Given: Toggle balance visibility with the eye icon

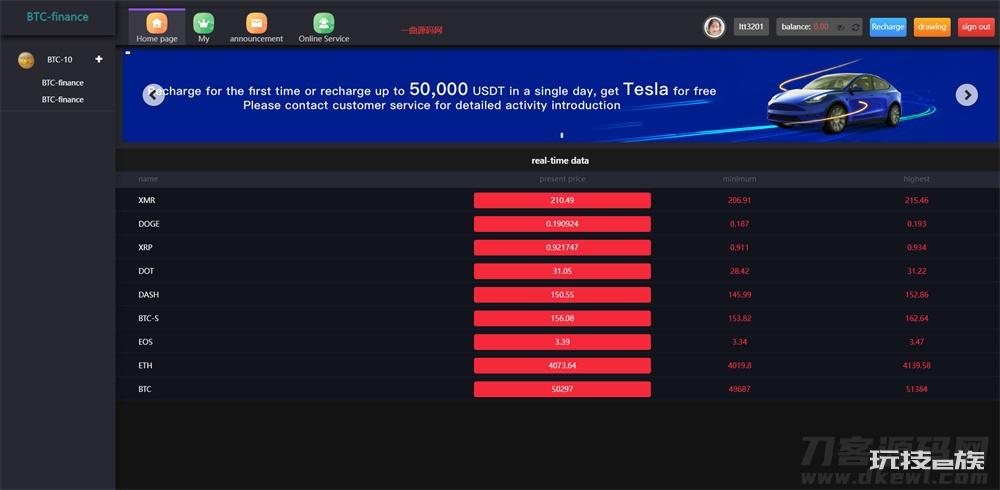Looking at the screenshot, I should tap(841, 27).
